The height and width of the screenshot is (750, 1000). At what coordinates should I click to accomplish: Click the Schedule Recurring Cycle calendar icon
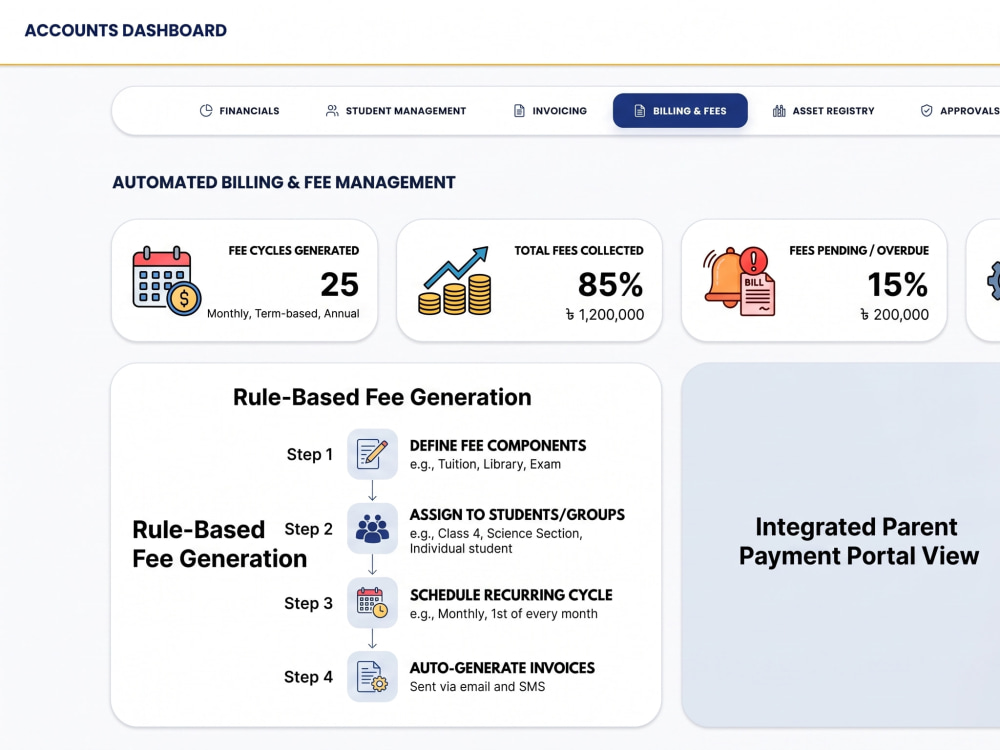pos(372,603)
